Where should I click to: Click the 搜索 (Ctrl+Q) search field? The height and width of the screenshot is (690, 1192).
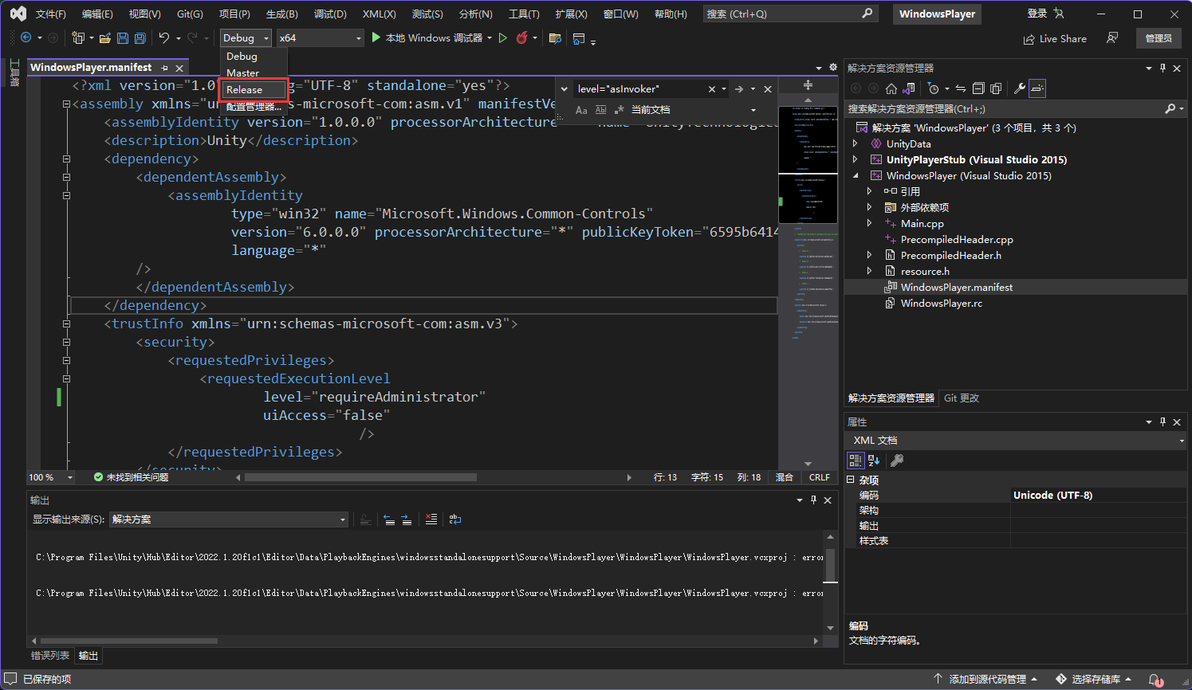(x=789, y=14)
